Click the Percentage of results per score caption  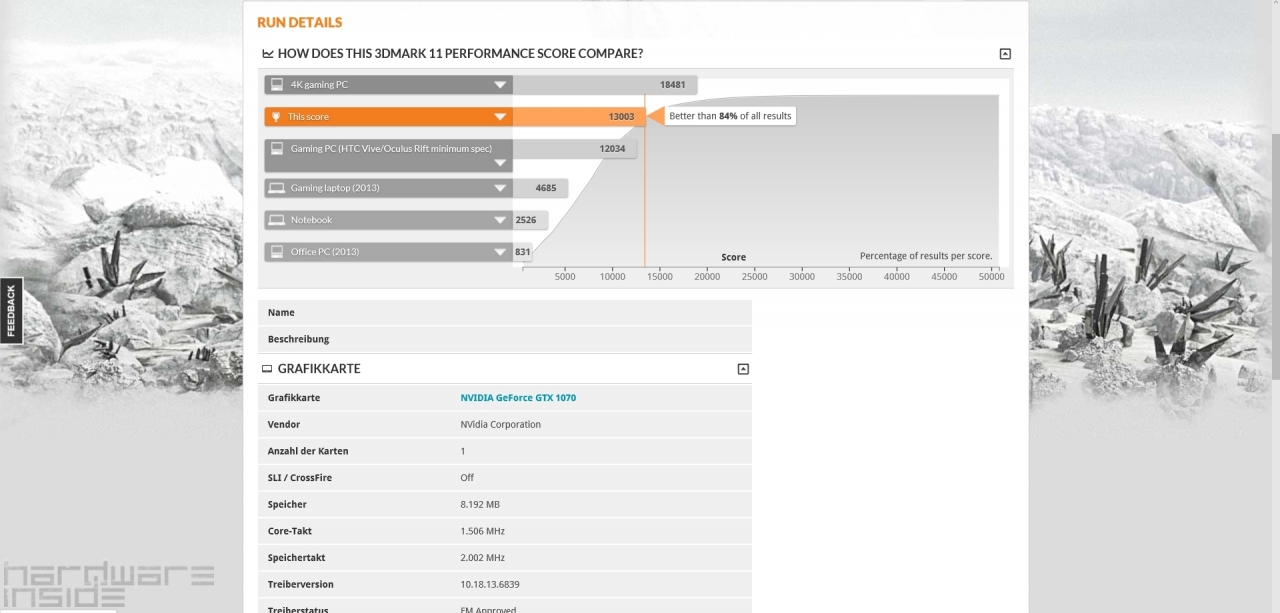(x=926, y=256)
